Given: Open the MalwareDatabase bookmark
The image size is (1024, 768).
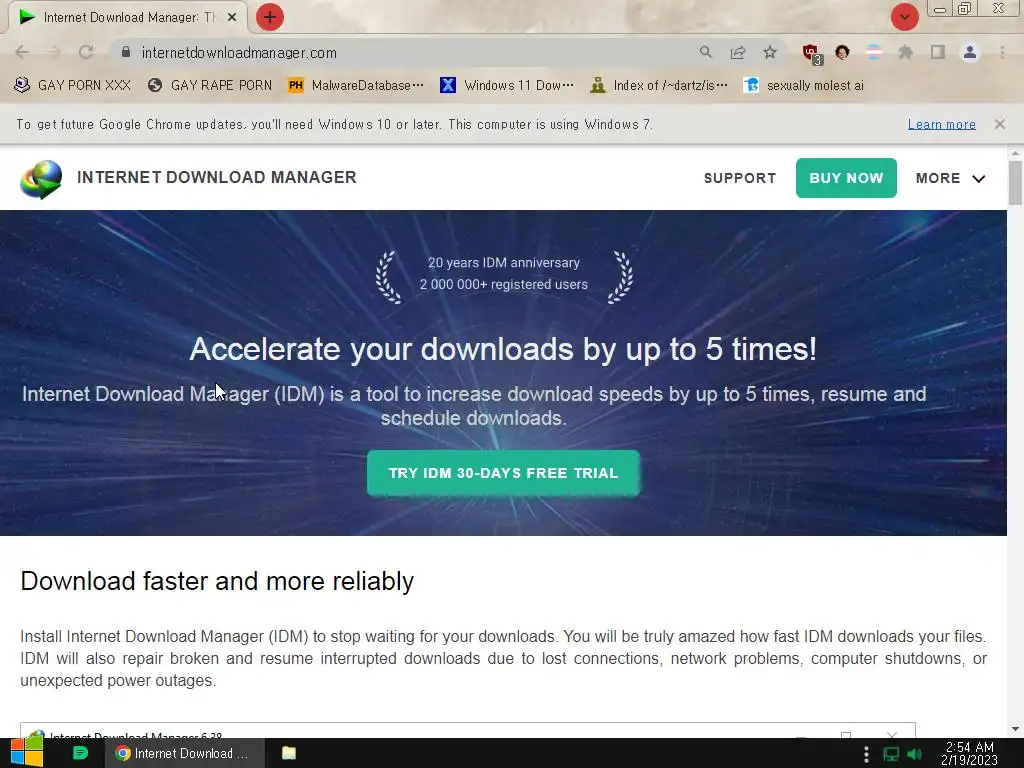Looking at the screenshot, I should click(356, 86).
